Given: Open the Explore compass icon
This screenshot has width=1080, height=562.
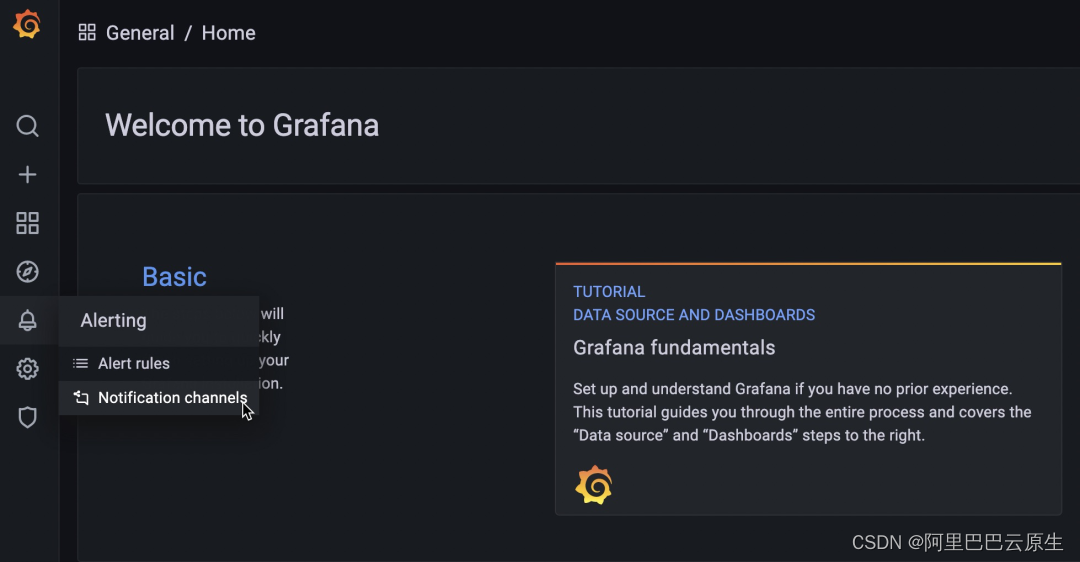Looking at the screenshot, I should click(28, 271).
